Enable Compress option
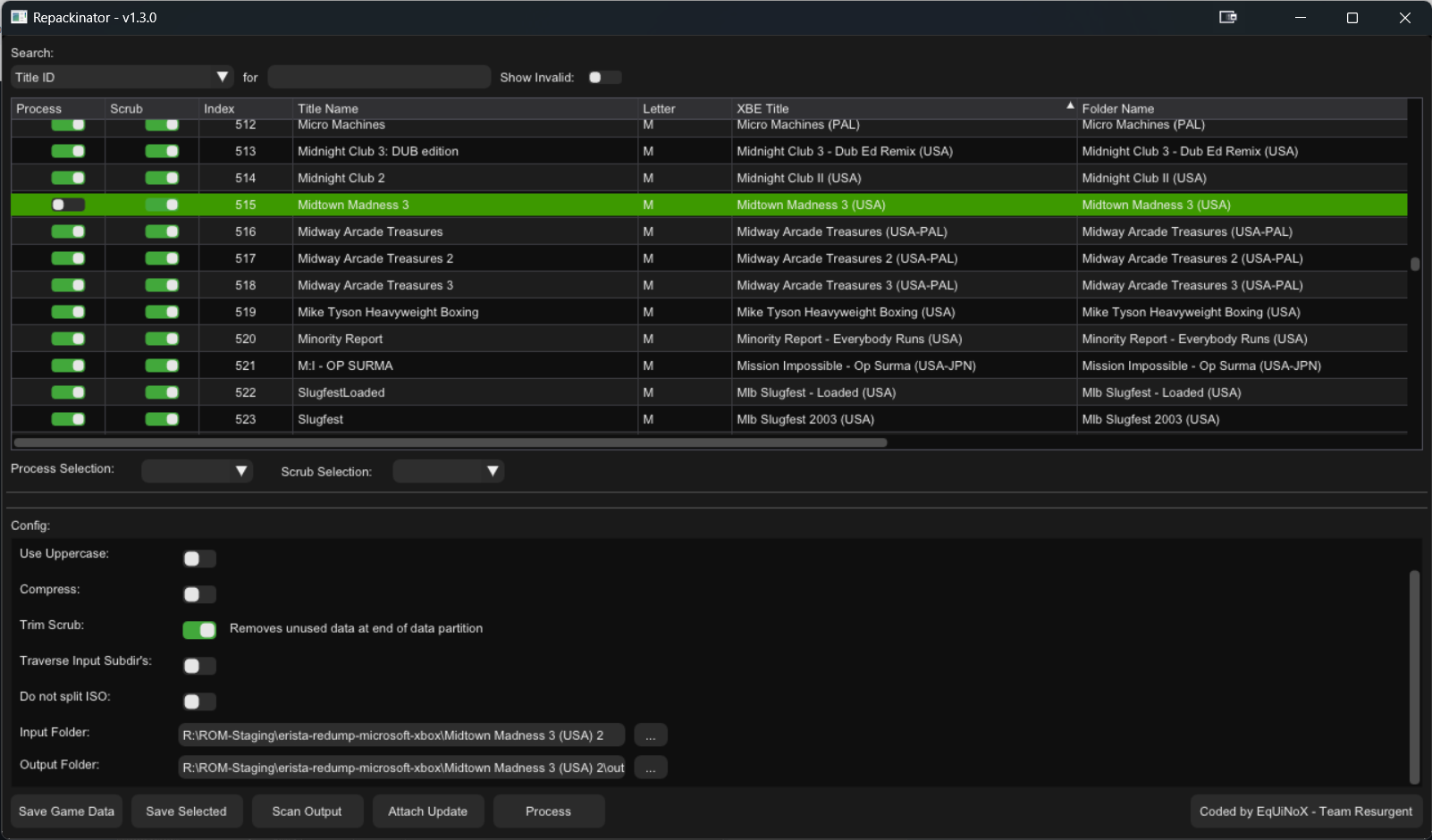 click(x=199, y=594)
